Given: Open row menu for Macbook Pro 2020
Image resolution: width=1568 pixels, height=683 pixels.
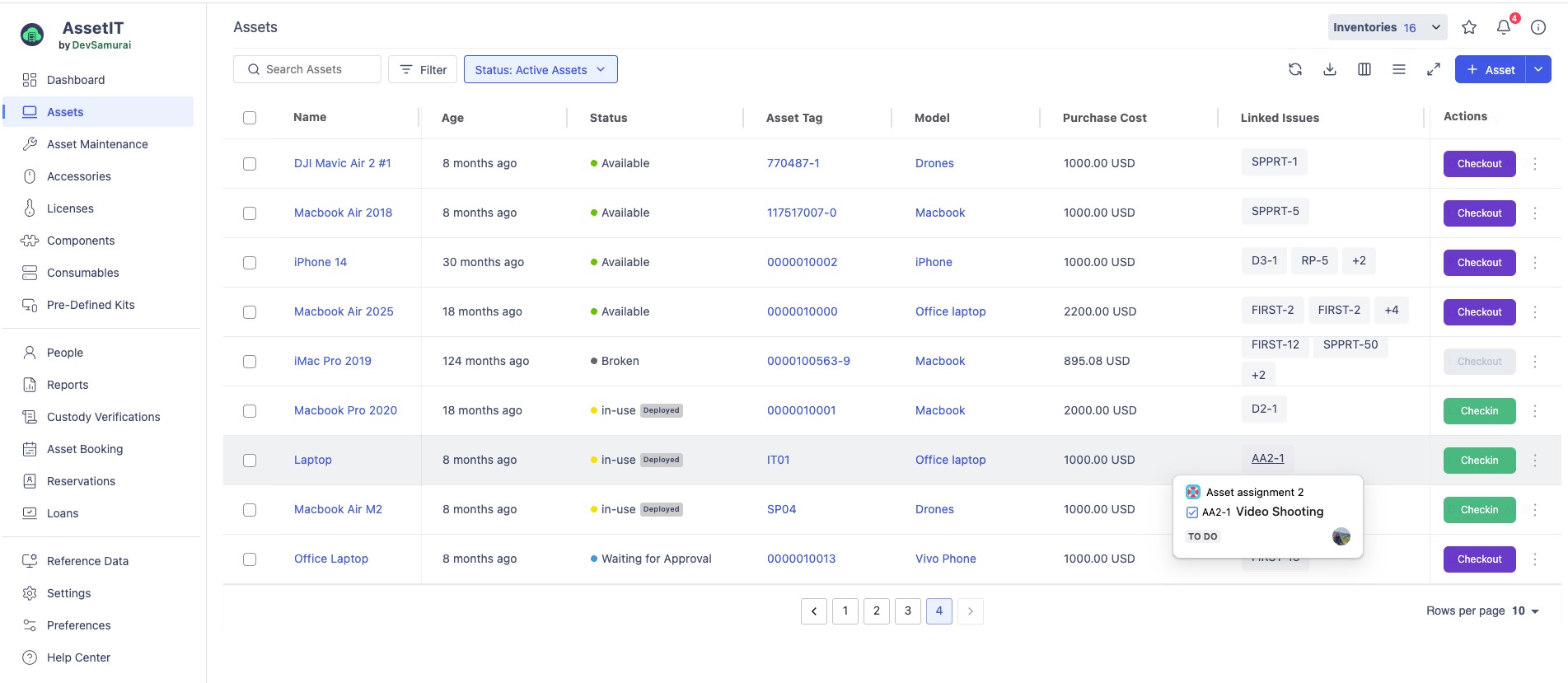Looking at the screenshot, I should (x=1535, y=411).
